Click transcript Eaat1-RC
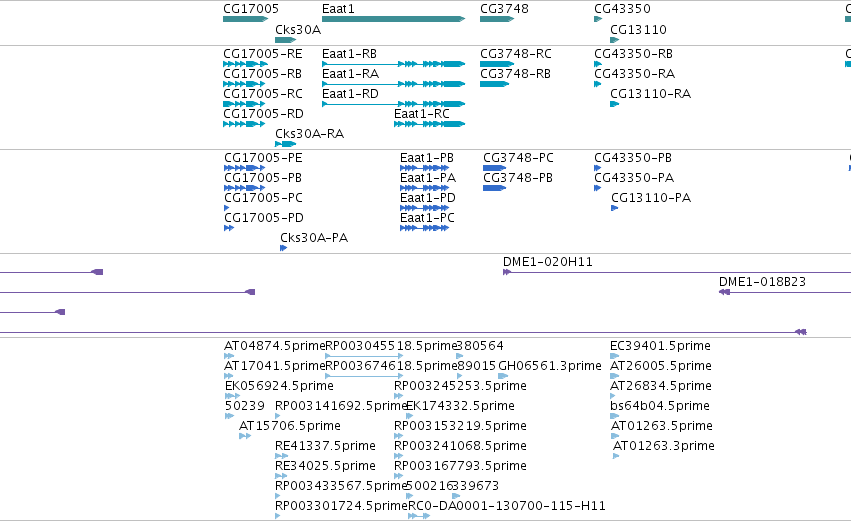The width and height of the screenshot is (851, 521). pos(429,124)
